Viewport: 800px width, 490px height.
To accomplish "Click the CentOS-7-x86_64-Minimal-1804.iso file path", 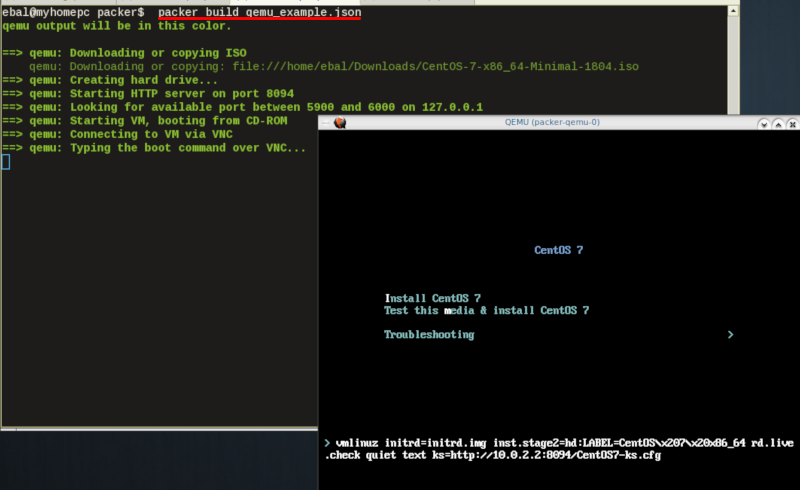I will click(x=435, y=66).
